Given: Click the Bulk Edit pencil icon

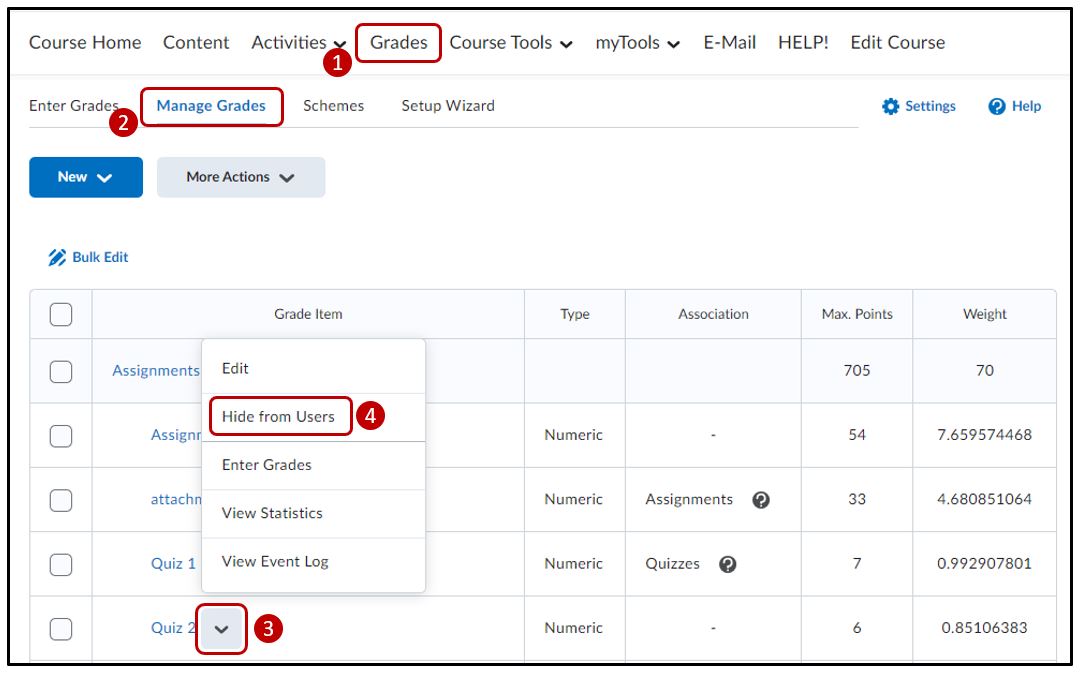Looking at the screenshot, I should [x=57, y=258].
